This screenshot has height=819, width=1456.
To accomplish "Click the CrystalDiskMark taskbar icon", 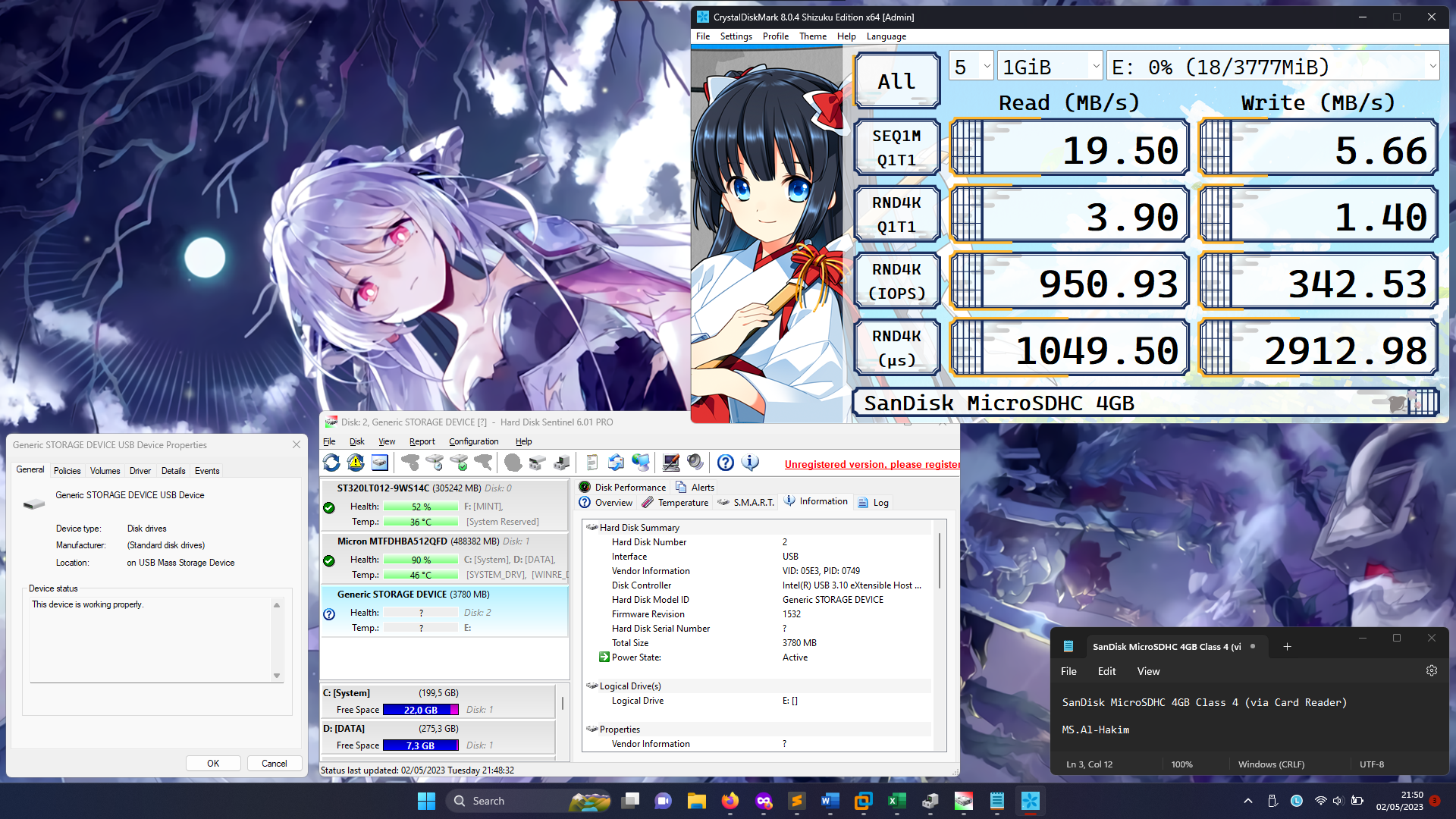I will click(1030, 801).
